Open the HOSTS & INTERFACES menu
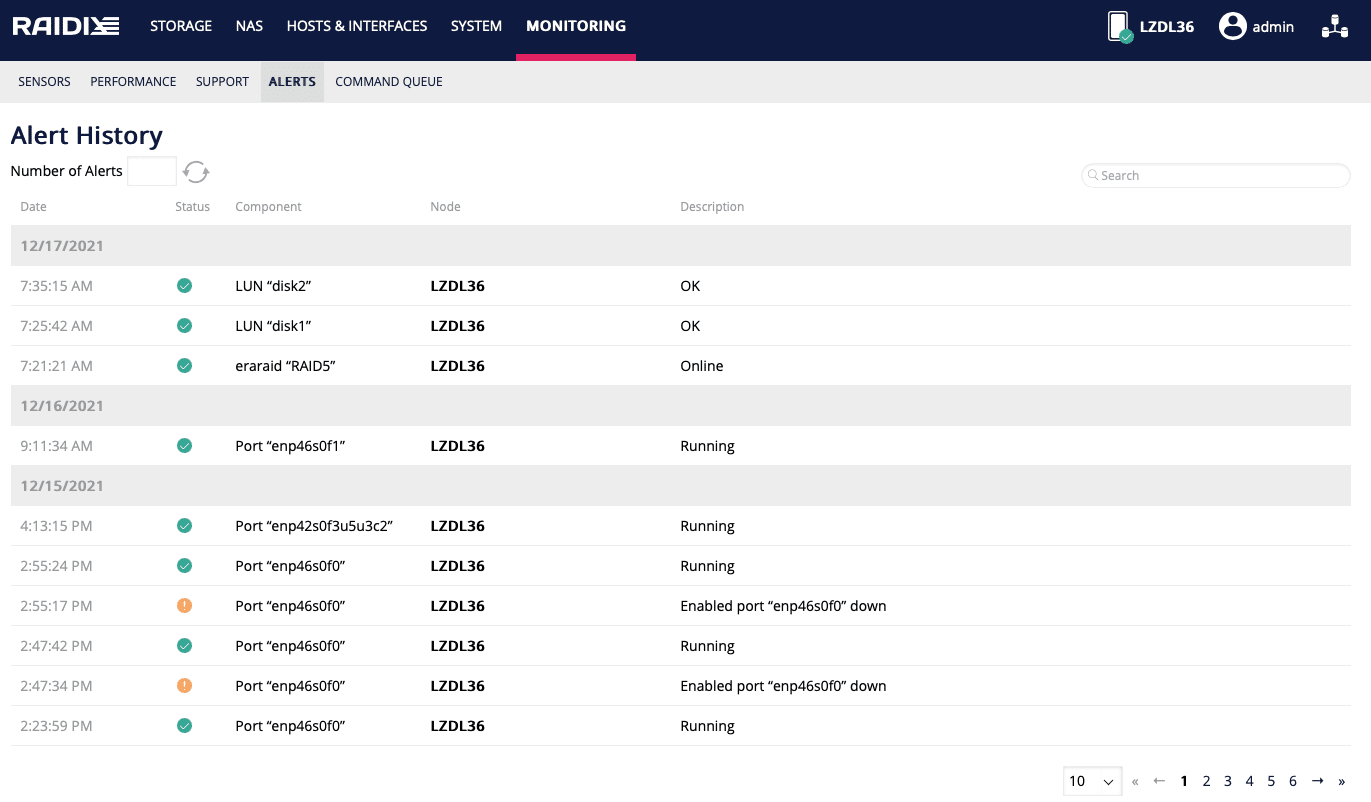 point(357,27)
